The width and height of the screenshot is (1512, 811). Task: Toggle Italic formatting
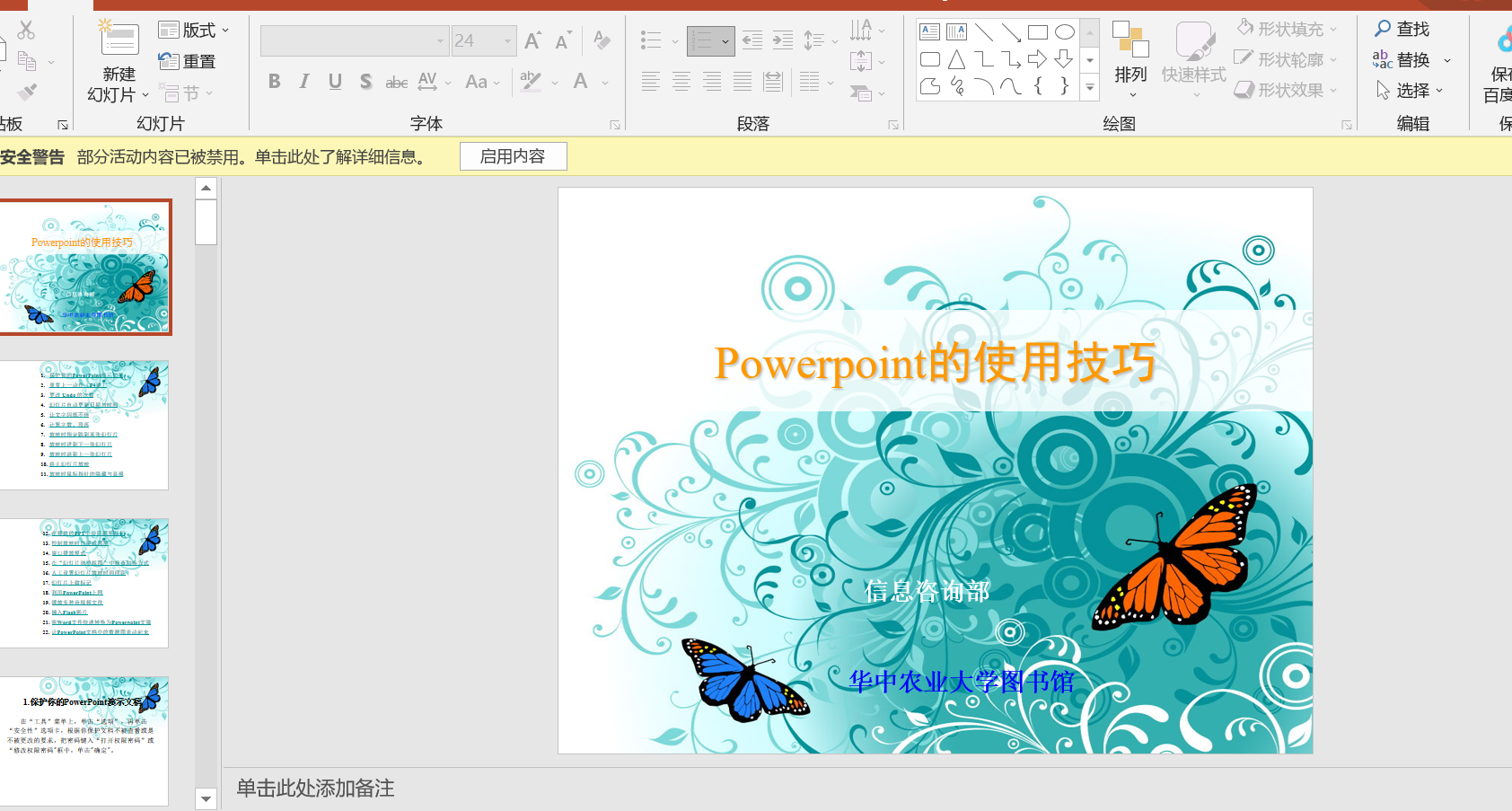click(x=304, y=82)
